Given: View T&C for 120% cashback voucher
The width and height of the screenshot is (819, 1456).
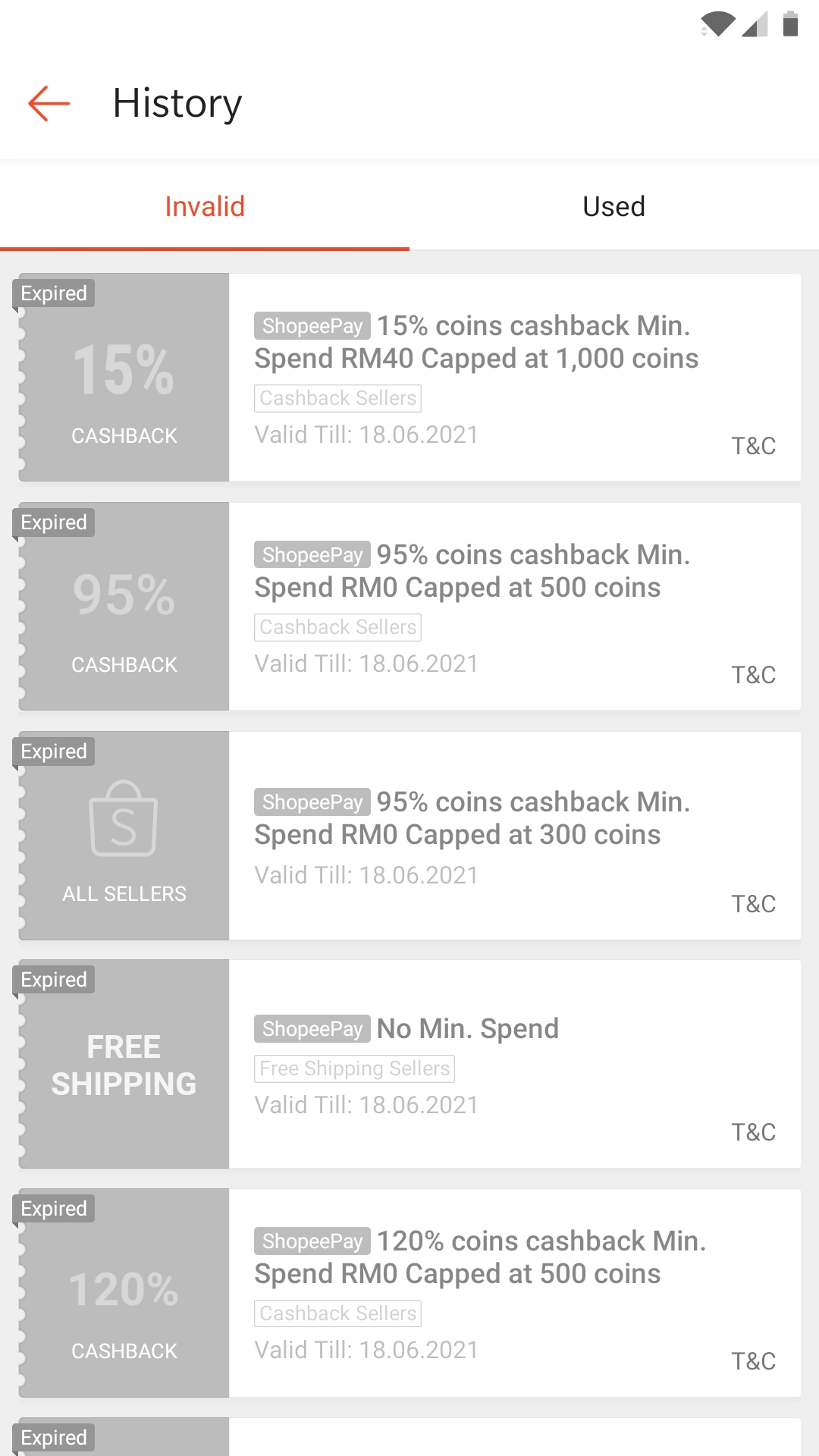Looking at the screenshot, I should point(753,1361).
